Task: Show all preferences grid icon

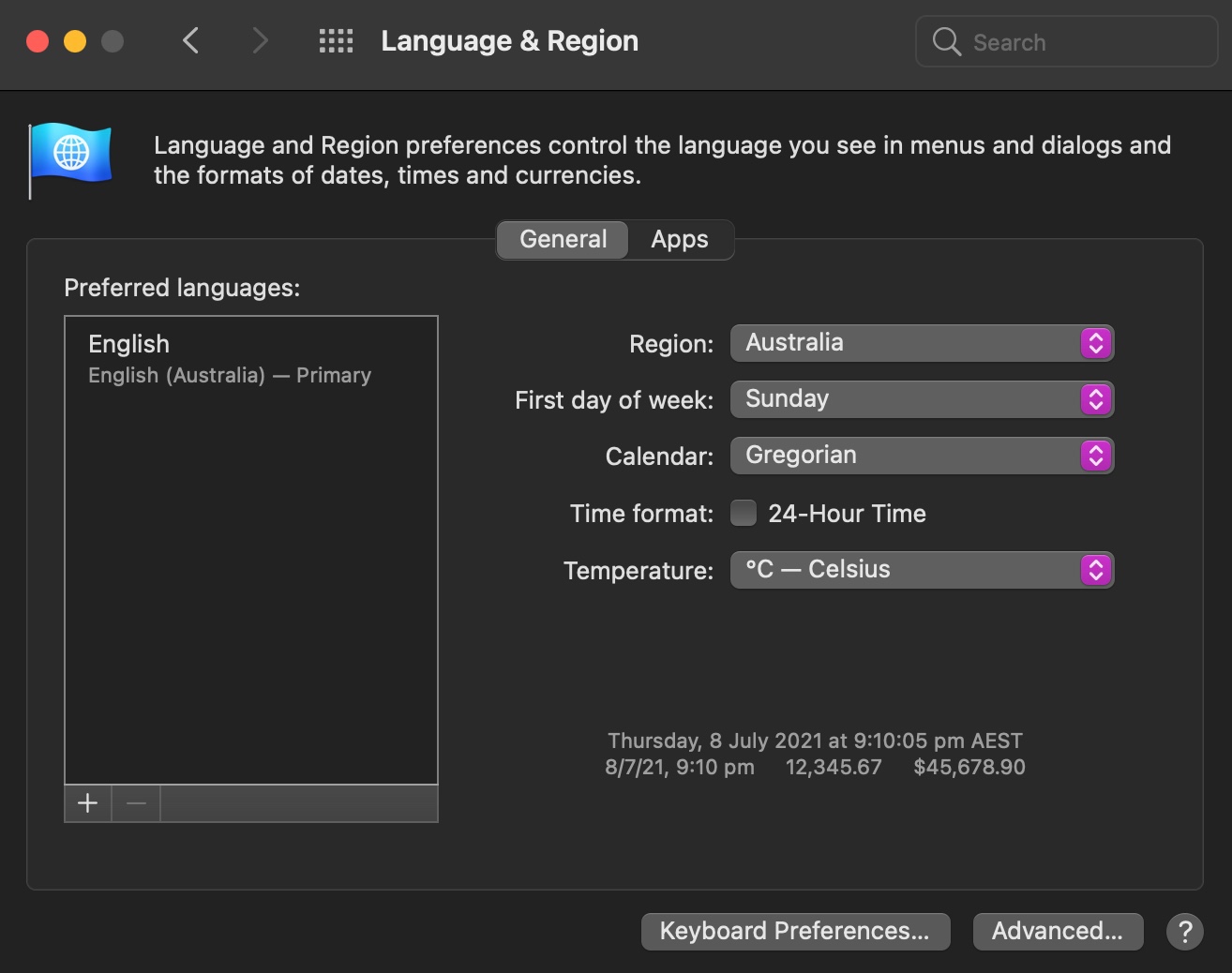Action: click(x=336, y=41)
